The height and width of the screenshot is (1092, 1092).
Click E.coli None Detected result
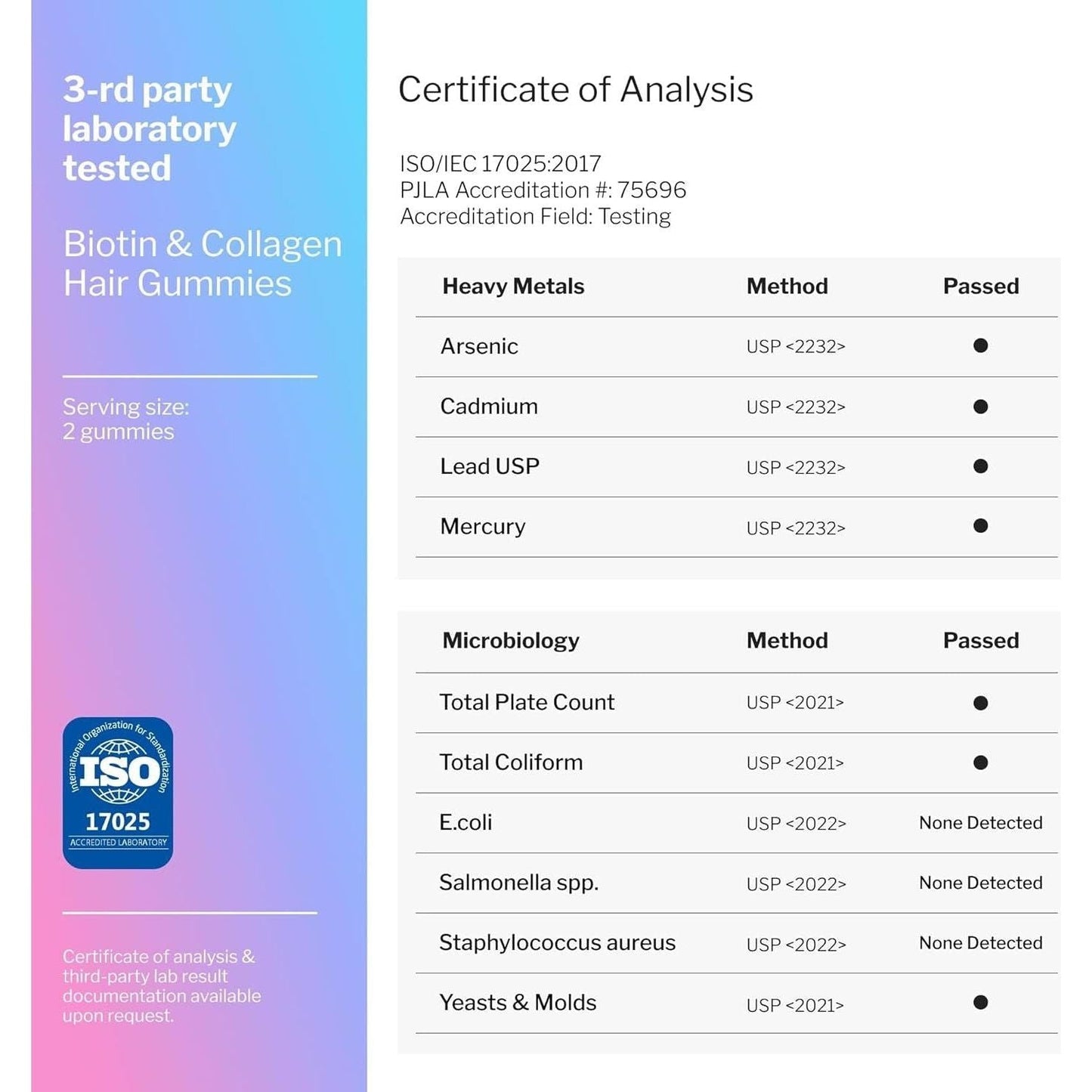[x=981, y=823]
